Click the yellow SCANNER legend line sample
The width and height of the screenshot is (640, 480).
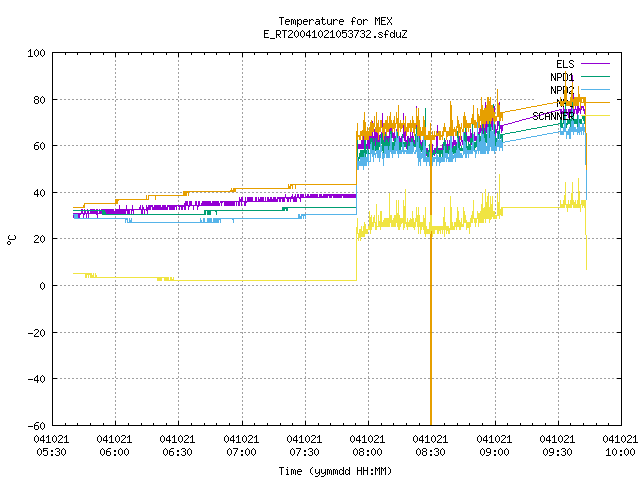595,116
